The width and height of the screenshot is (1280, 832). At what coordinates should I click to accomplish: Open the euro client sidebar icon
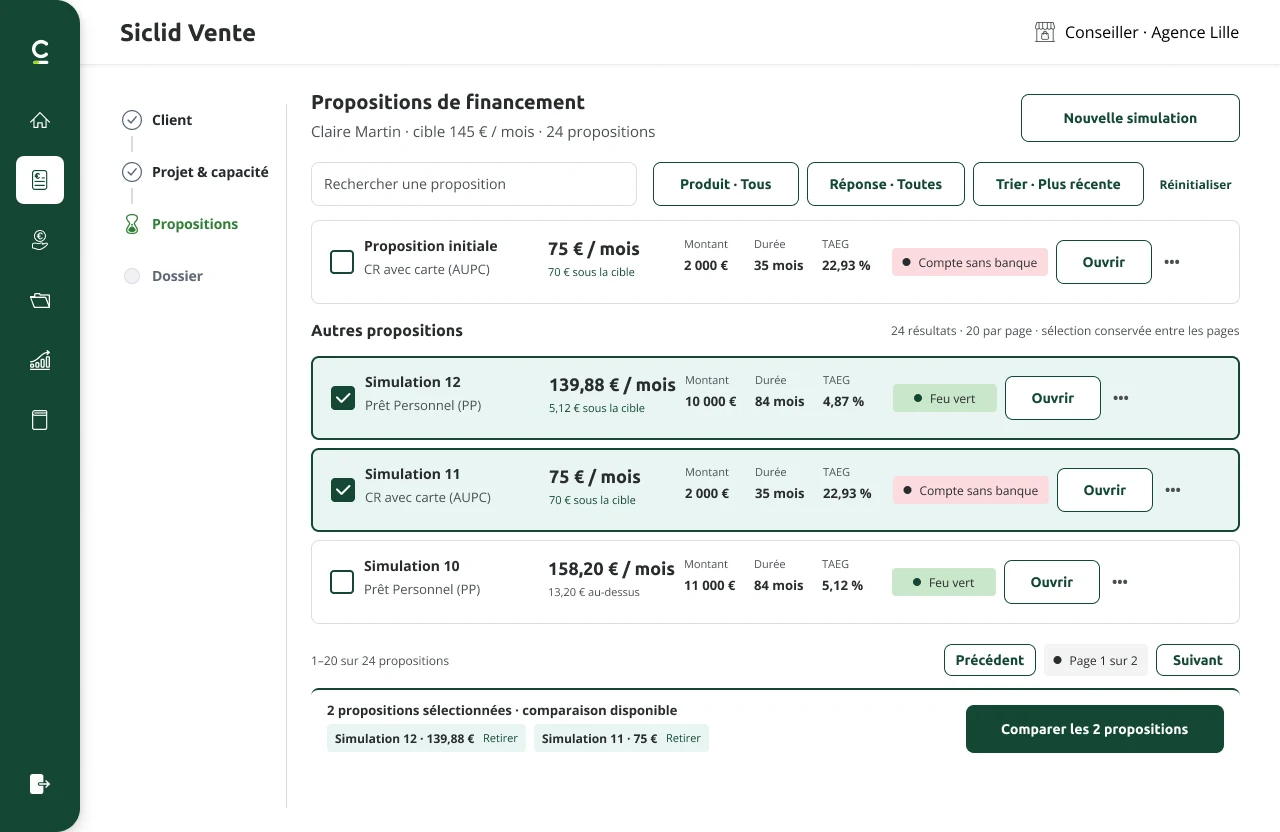click(x=40, y=240)
